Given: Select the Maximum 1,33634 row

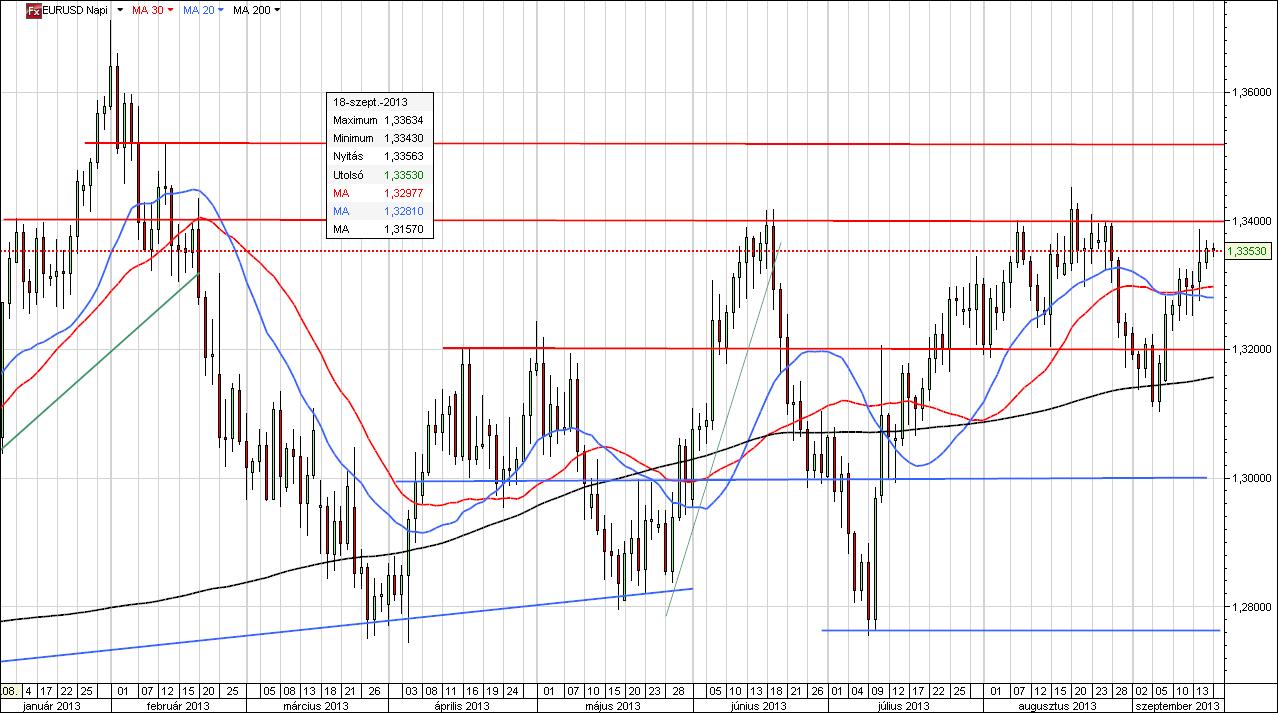Looking at the screenshot, I should pos(380,120).
